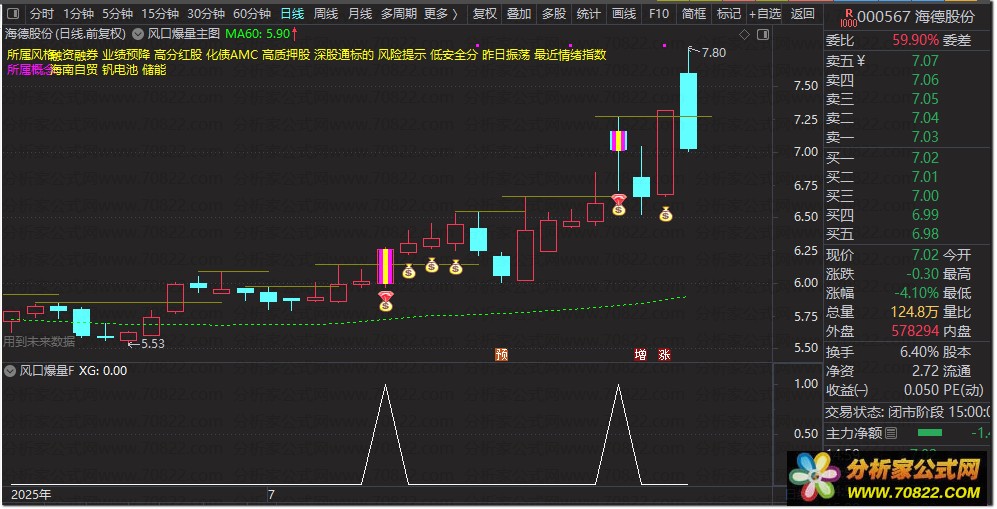
Task: Click the 用到未来数据 notice
Action: tap(39, 342)
